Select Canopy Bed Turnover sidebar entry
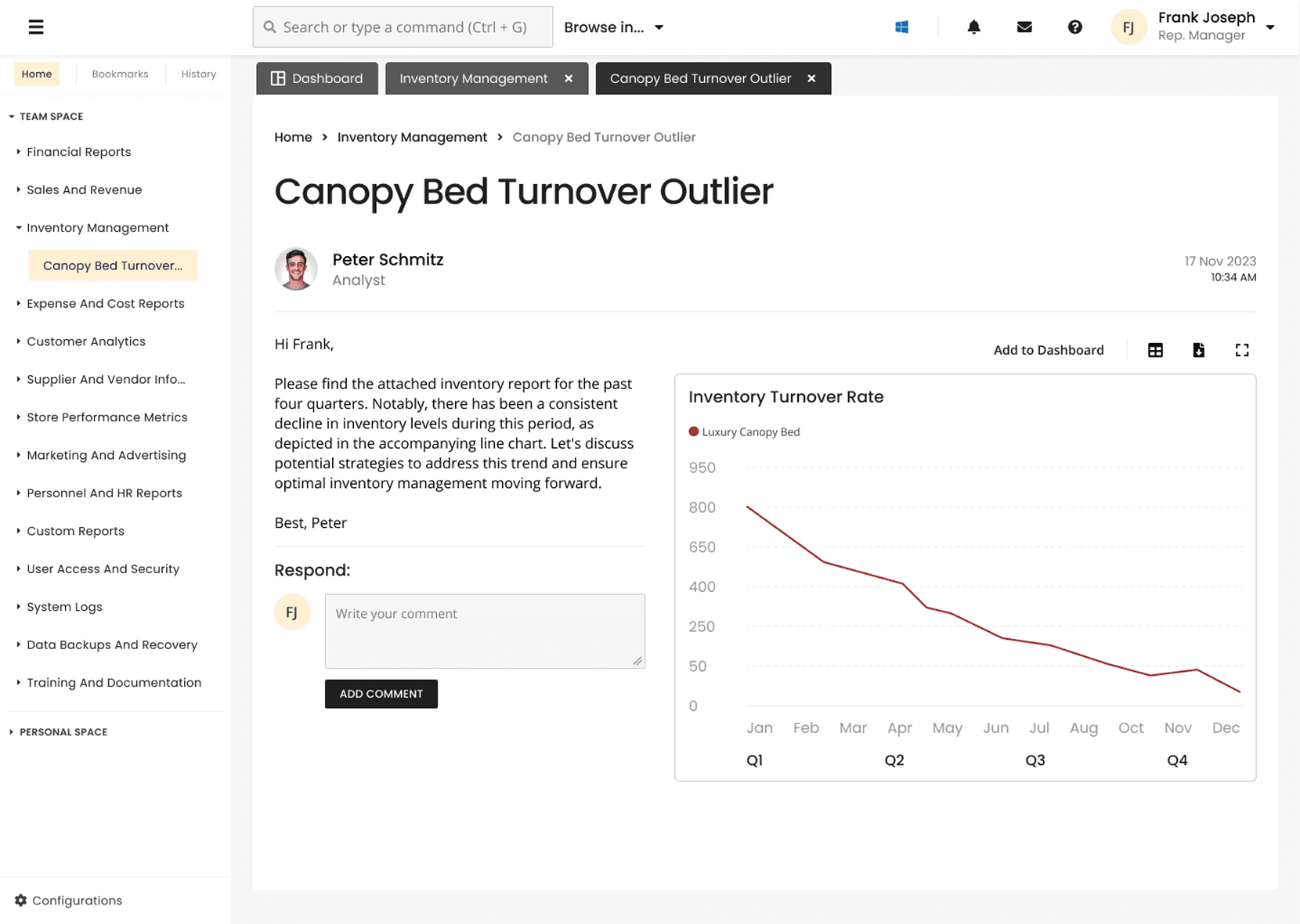1300x924 pixels. tap(113, 265)
